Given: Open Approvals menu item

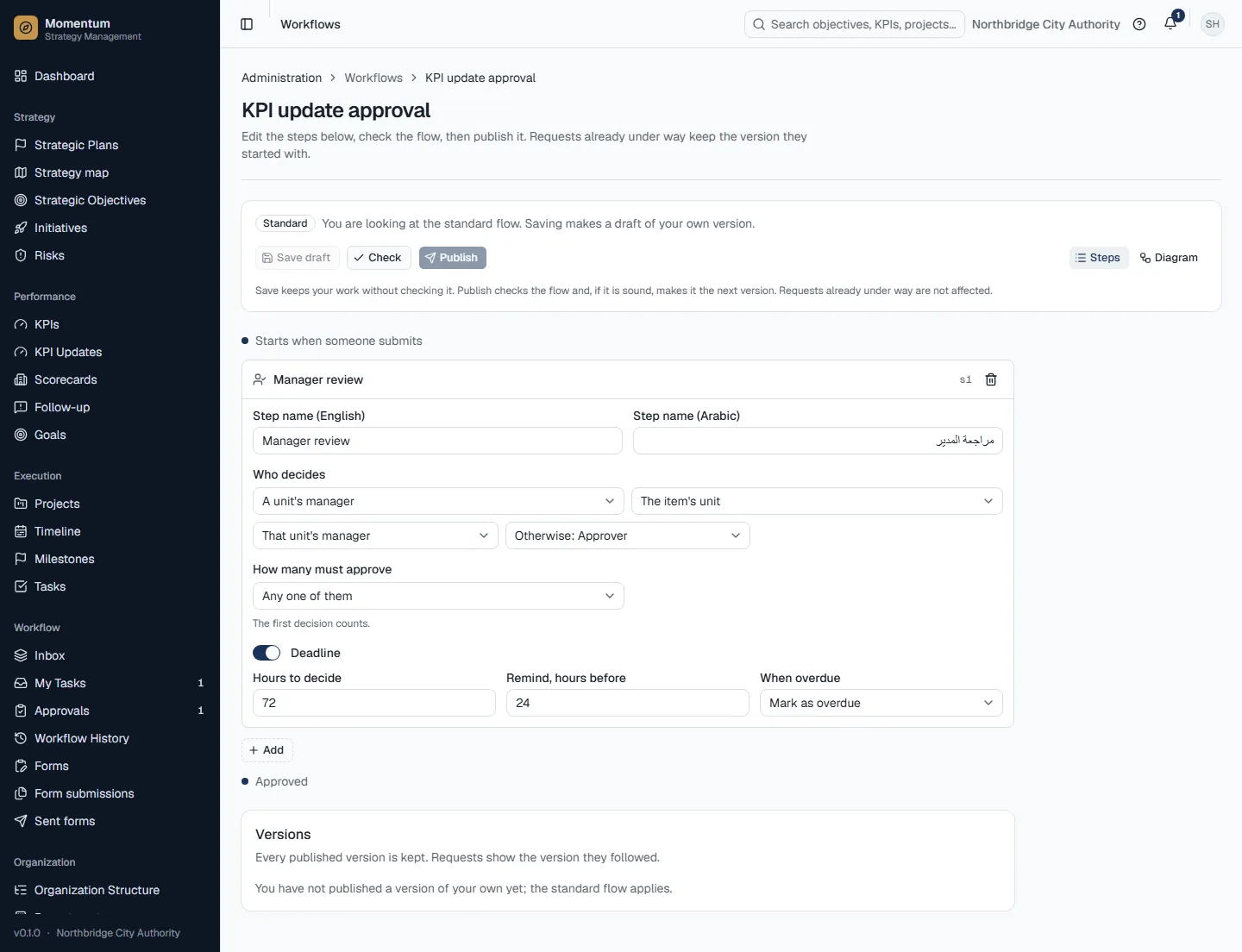Looking at the screenshot, I should tap(110, 711).
